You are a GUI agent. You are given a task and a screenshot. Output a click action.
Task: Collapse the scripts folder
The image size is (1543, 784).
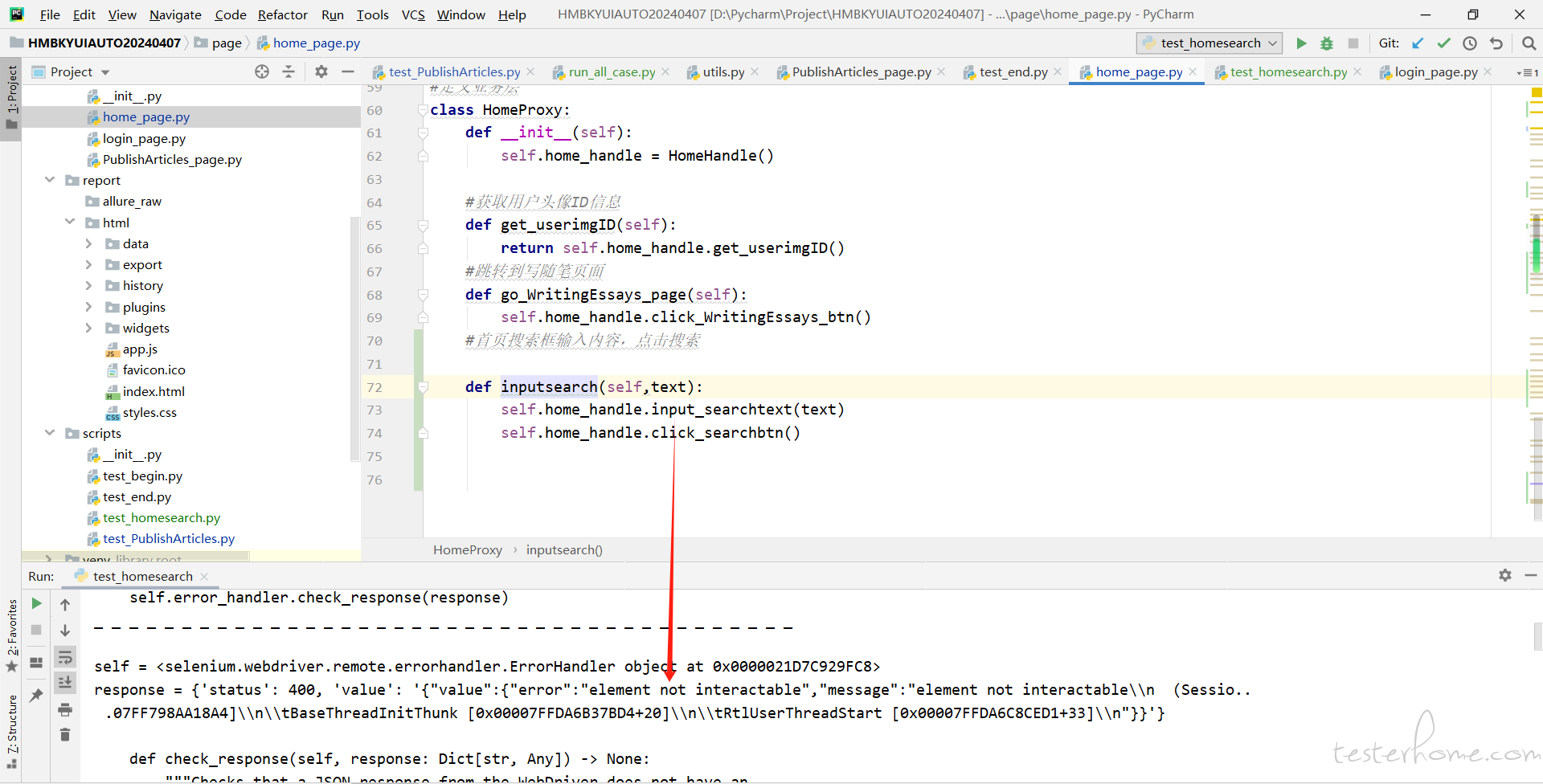pyautogui.click(x=50, y=433)
